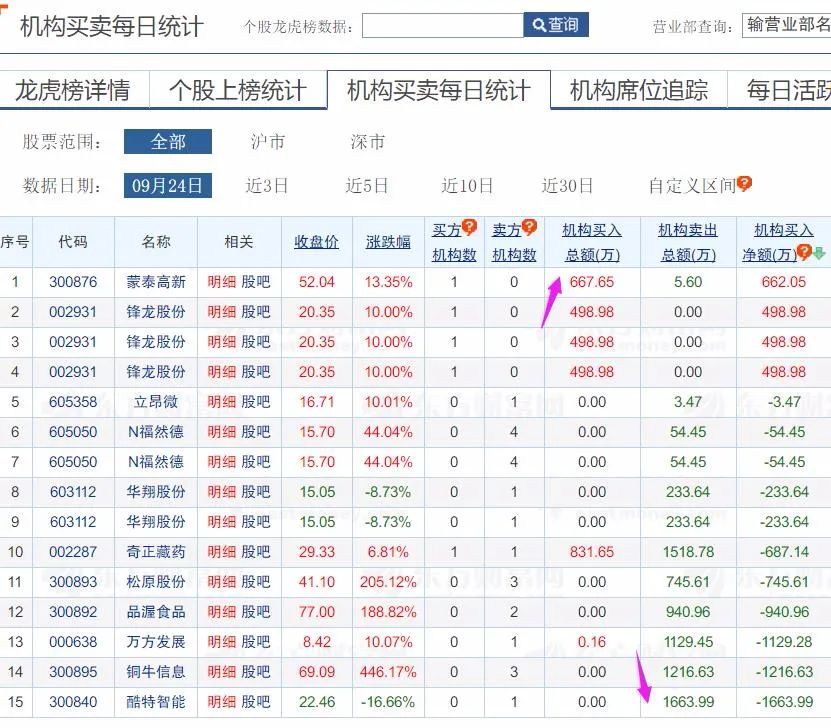831x728 pixels.
Task: Open 铜牛信息 stock name link
Action: coord(156,672)
